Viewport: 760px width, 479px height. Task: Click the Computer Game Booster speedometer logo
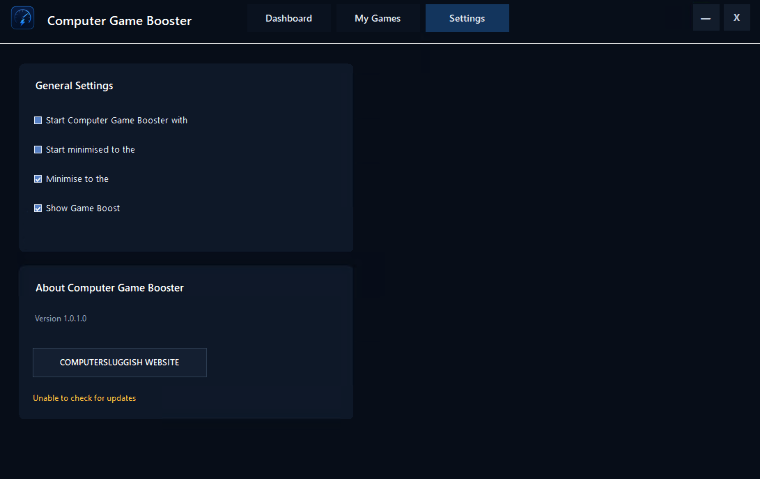coord(22,18)
